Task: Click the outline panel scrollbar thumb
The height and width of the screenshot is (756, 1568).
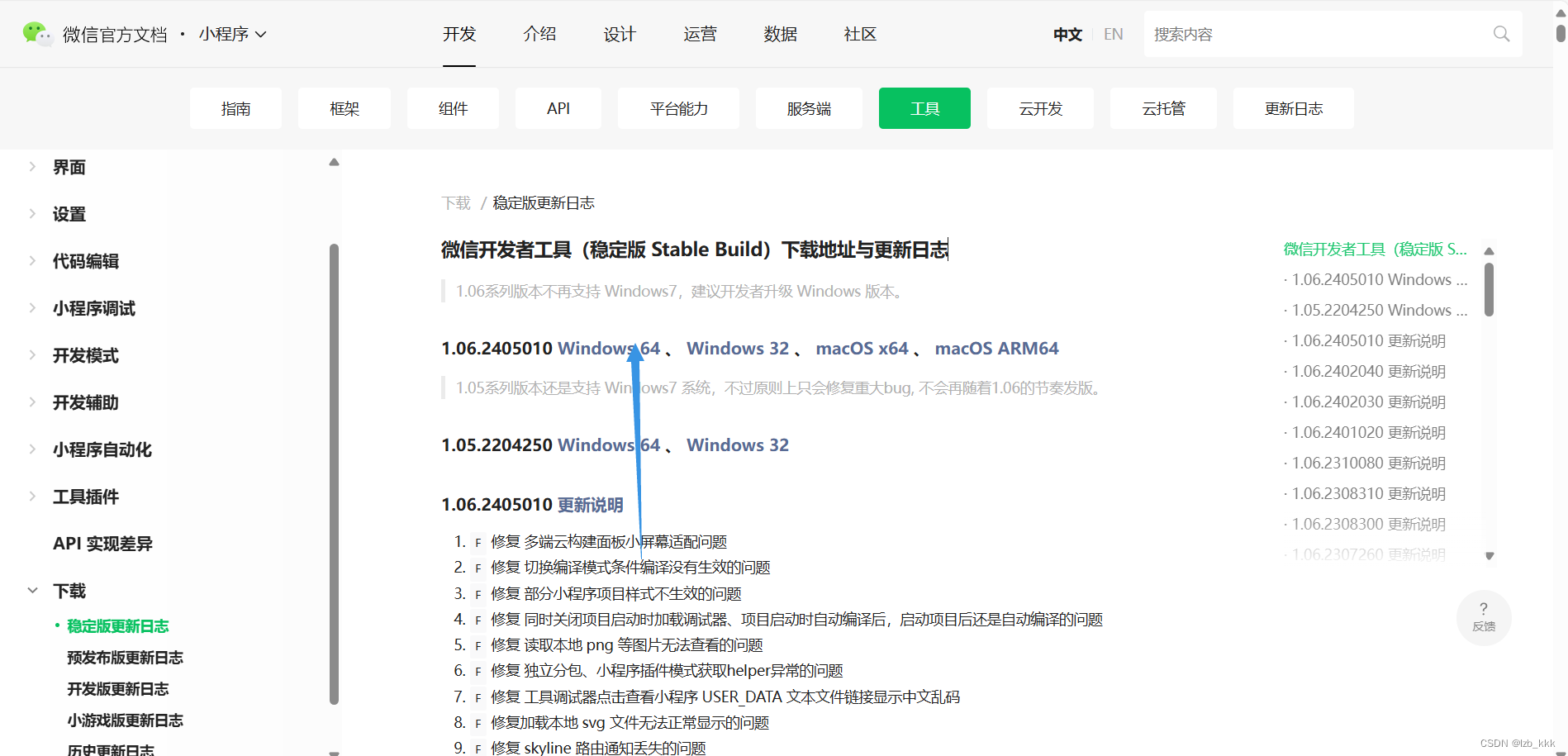Action: pos(1489,289)
